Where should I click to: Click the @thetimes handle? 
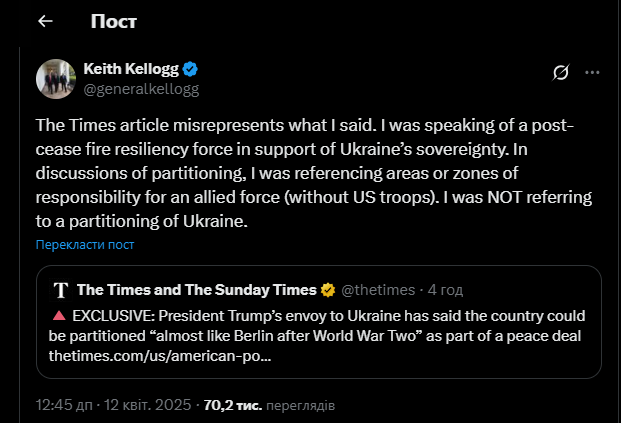[379, 290]
